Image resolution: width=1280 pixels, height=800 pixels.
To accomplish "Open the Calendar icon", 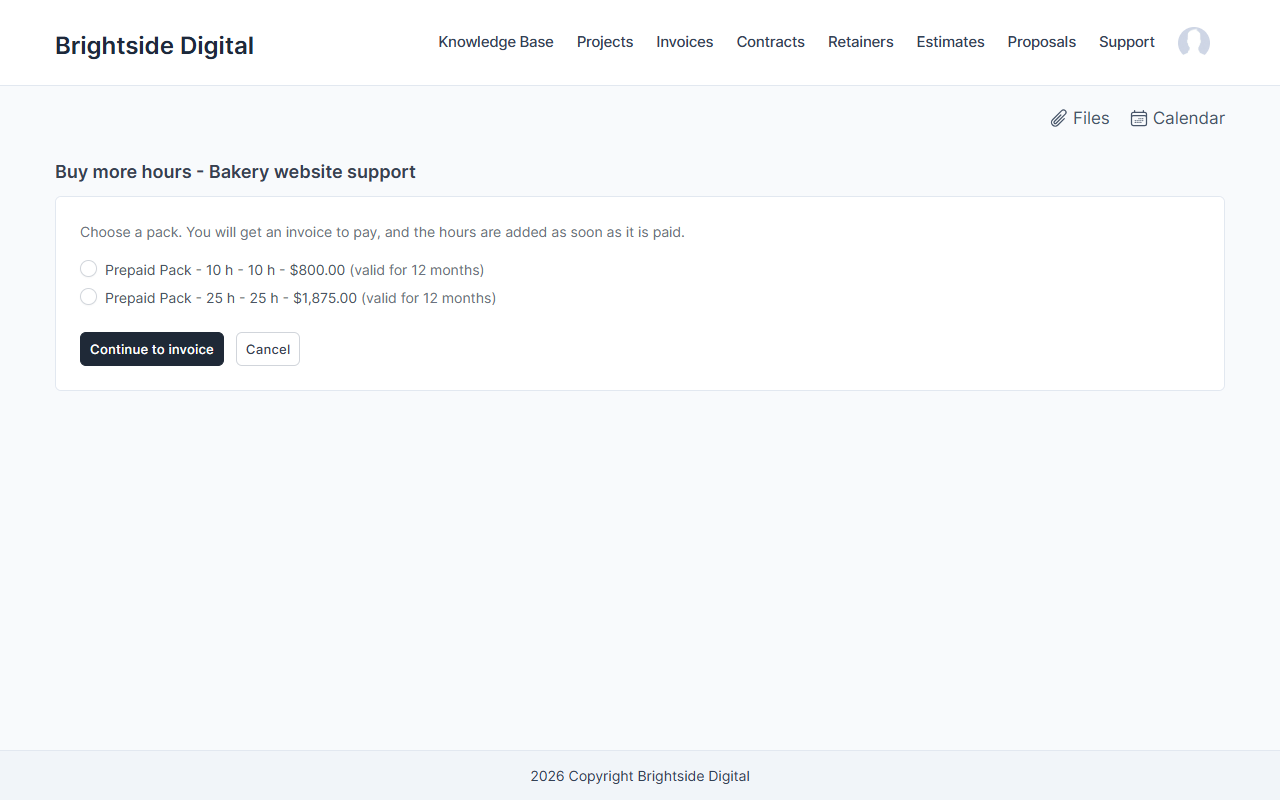I will click(x=1139, y=119).
